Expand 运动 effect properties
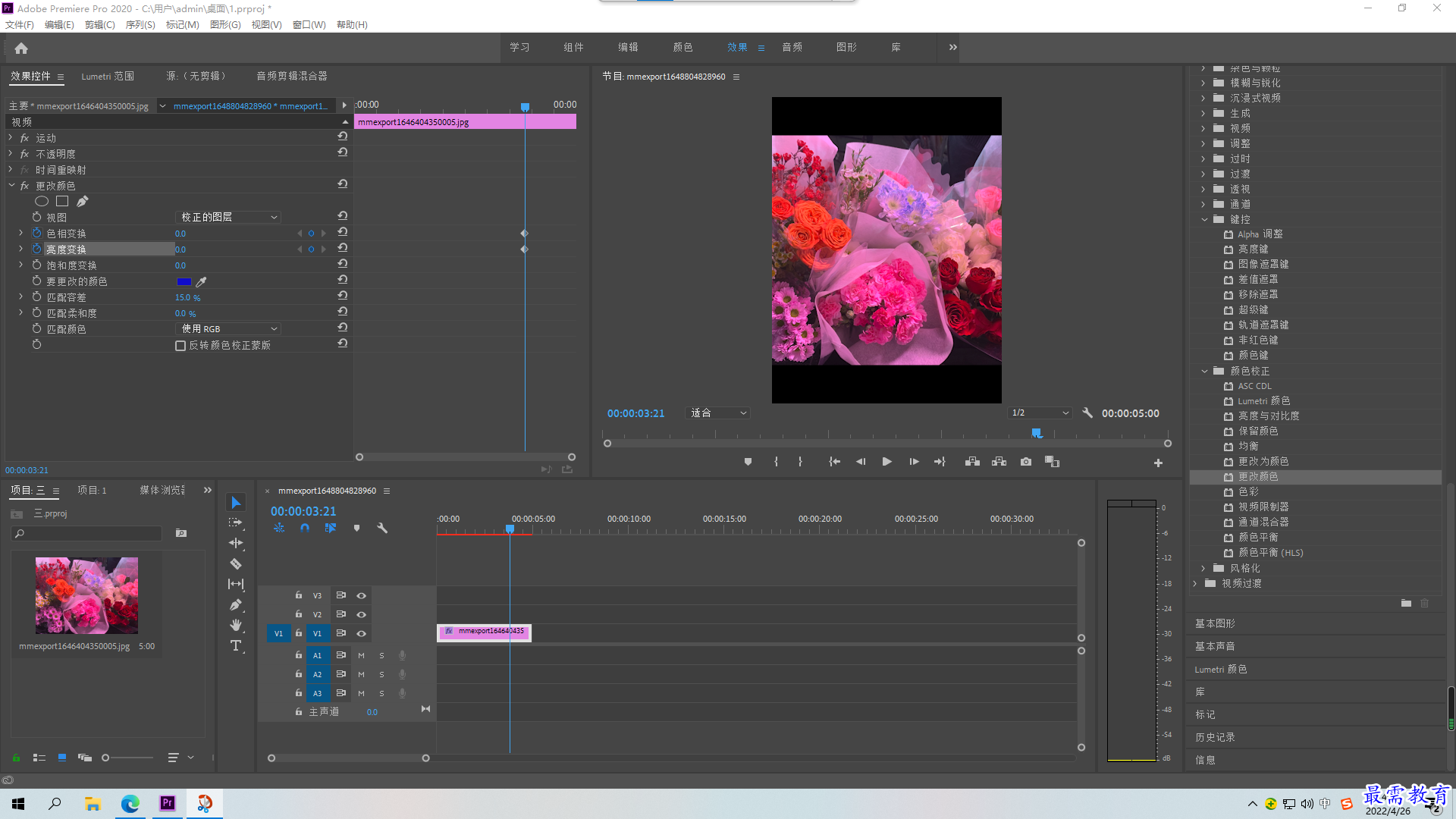This screenshot has height=819, width=1456. pyautogui.click(x=11, y=137)
